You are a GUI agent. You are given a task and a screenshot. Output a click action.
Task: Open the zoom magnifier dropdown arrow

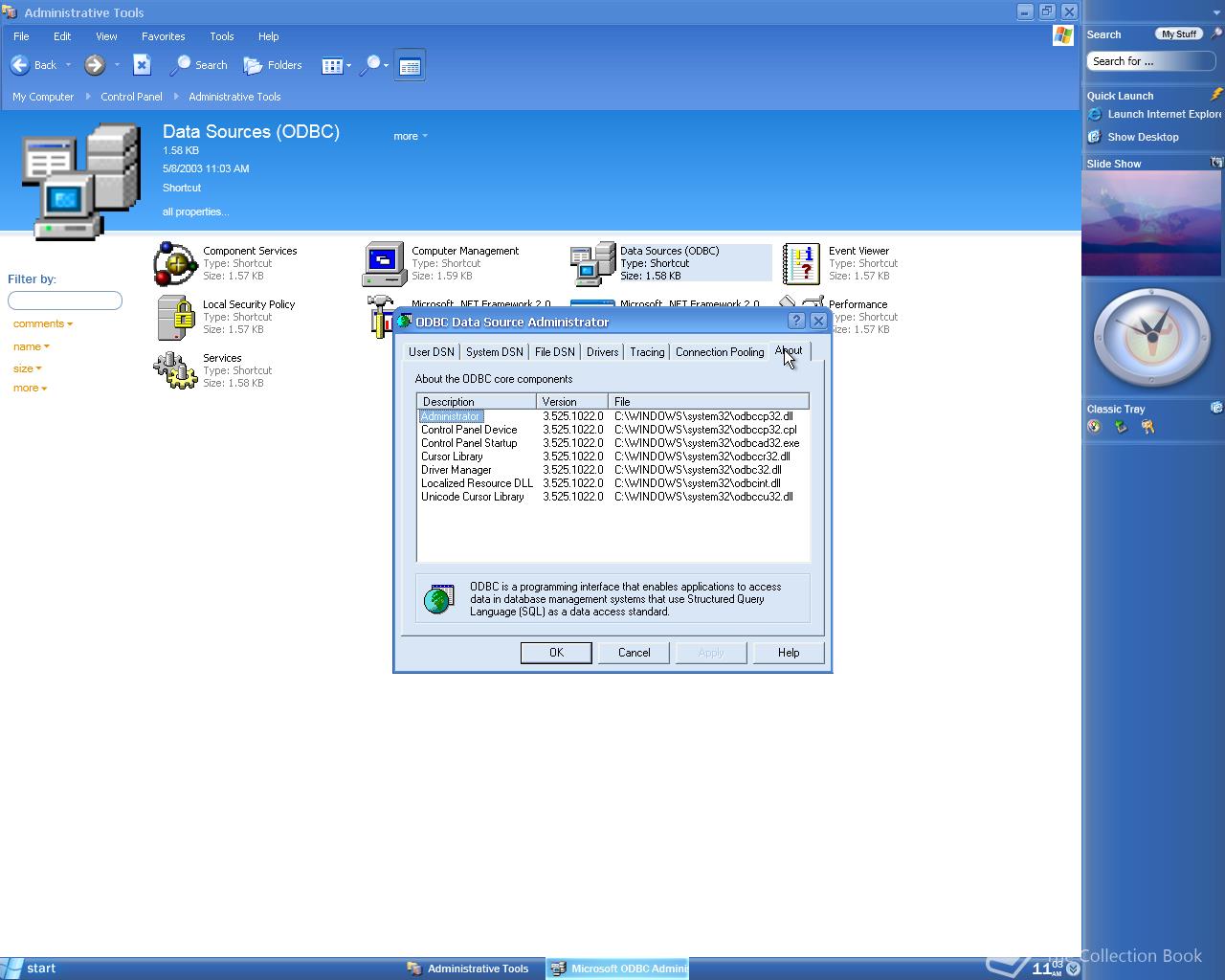386,66
